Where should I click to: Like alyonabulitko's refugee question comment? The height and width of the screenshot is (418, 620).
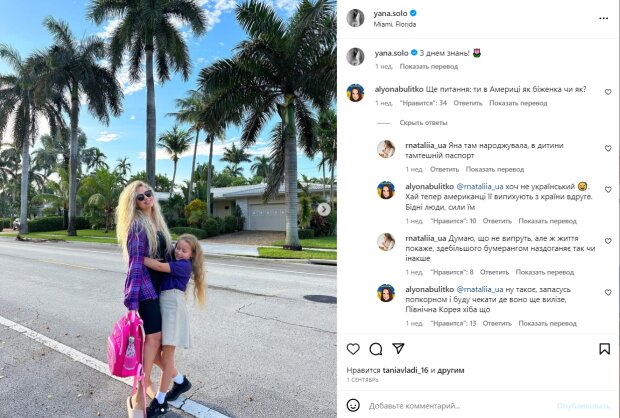[608, 92]
